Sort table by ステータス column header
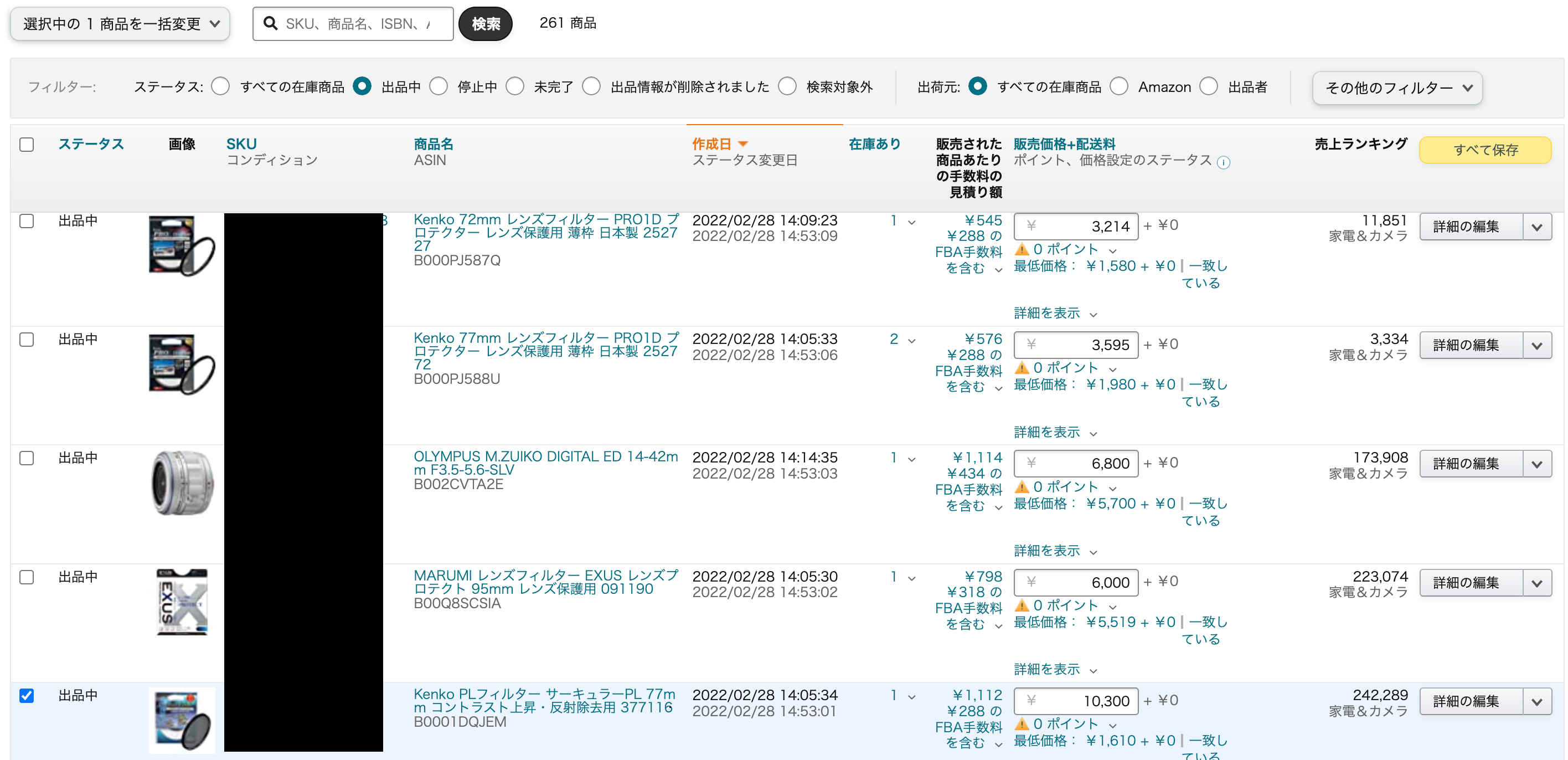 point(91,145)
